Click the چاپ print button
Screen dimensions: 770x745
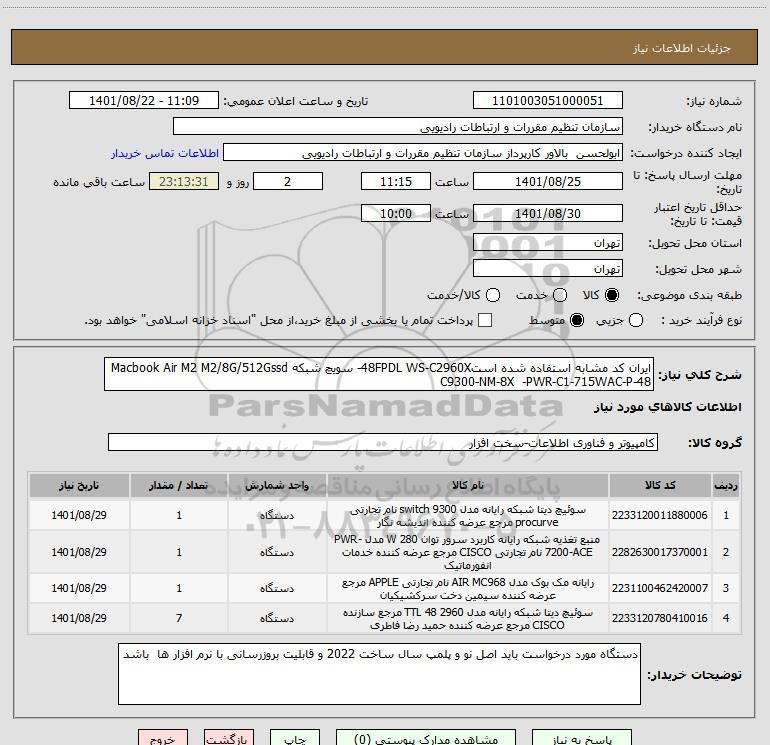click(295, 738)
